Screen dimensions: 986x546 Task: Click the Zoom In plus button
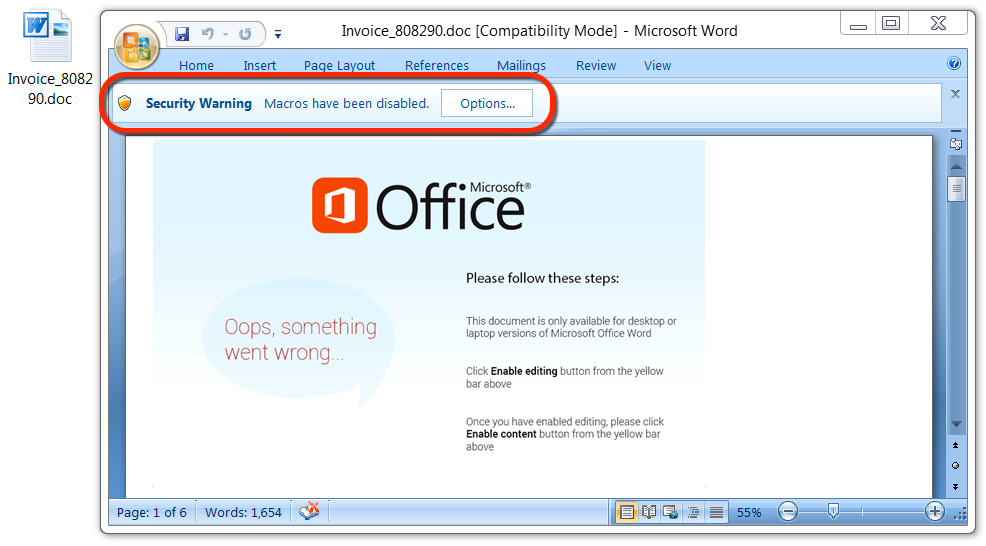coord(935,511)
